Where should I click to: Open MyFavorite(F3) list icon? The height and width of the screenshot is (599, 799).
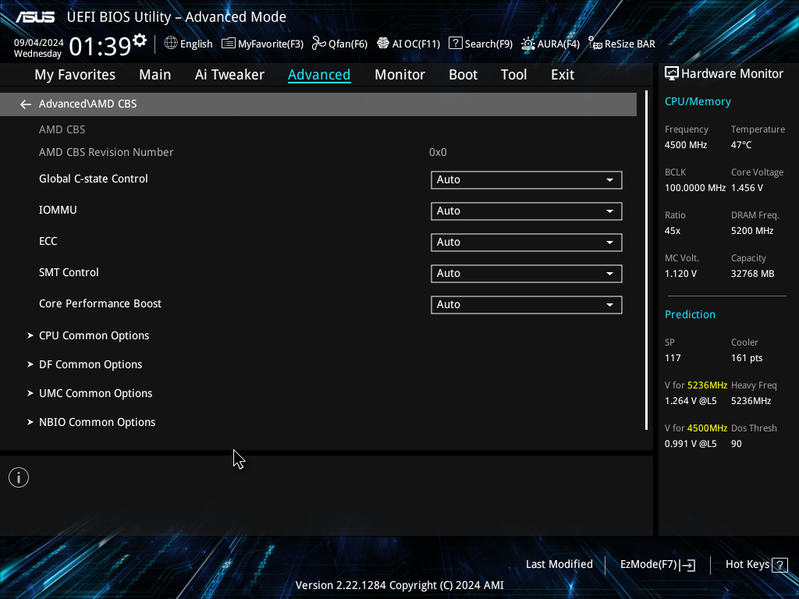(x=228, y=43)
